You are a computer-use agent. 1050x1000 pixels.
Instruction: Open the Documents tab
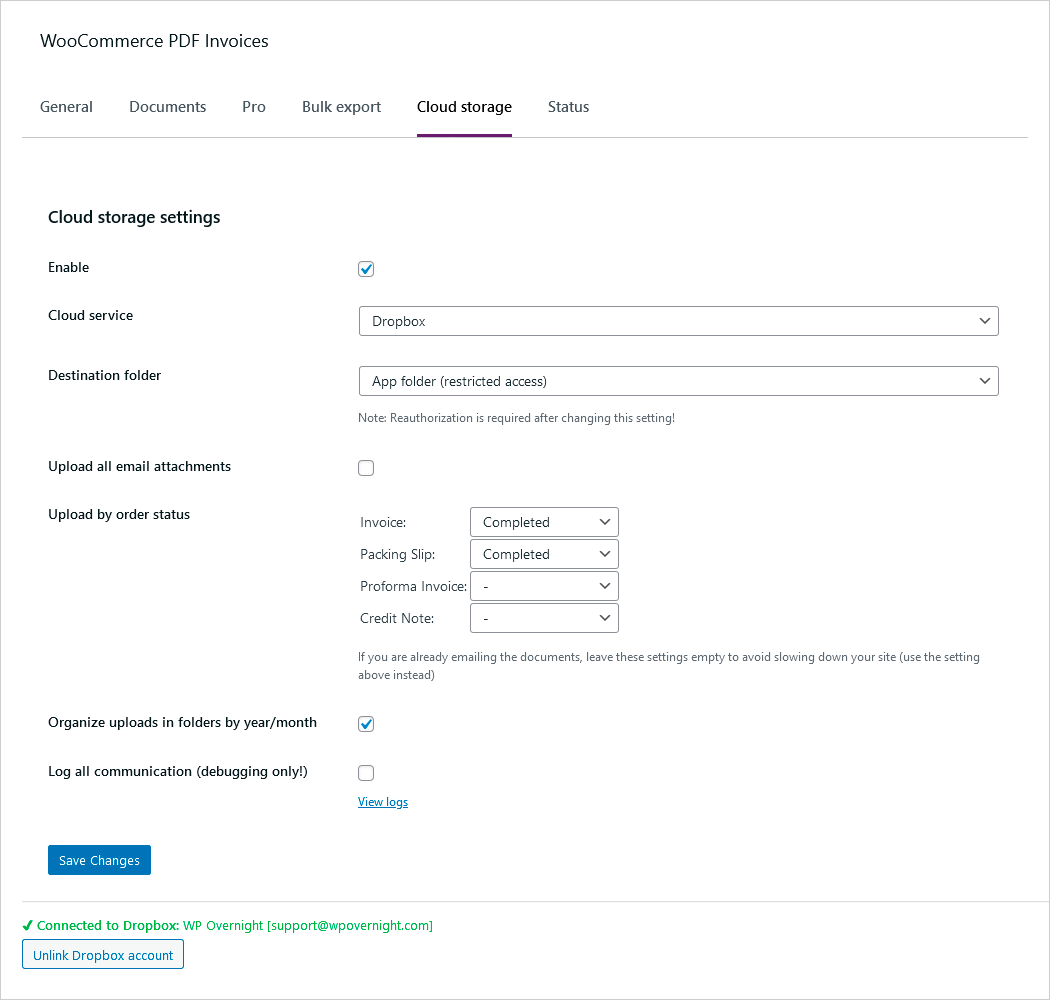pyautogui.click(x=167, y=107)
